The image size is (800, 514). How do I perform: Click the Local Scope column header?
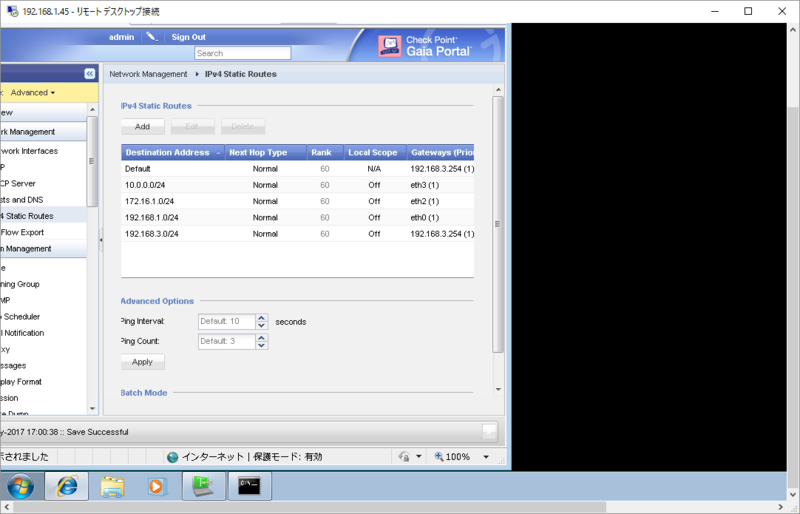375,152
